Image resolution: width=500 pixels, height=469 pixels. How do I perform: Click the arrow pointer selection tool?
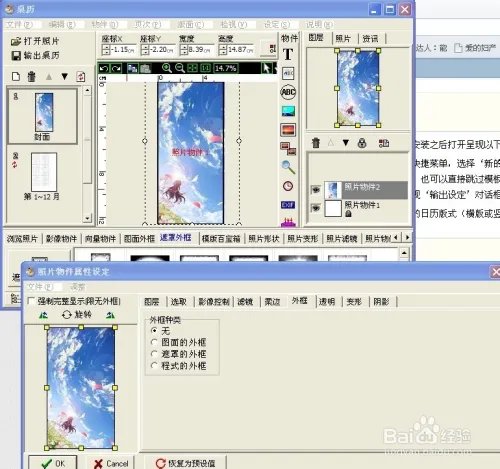pos(266,68)
